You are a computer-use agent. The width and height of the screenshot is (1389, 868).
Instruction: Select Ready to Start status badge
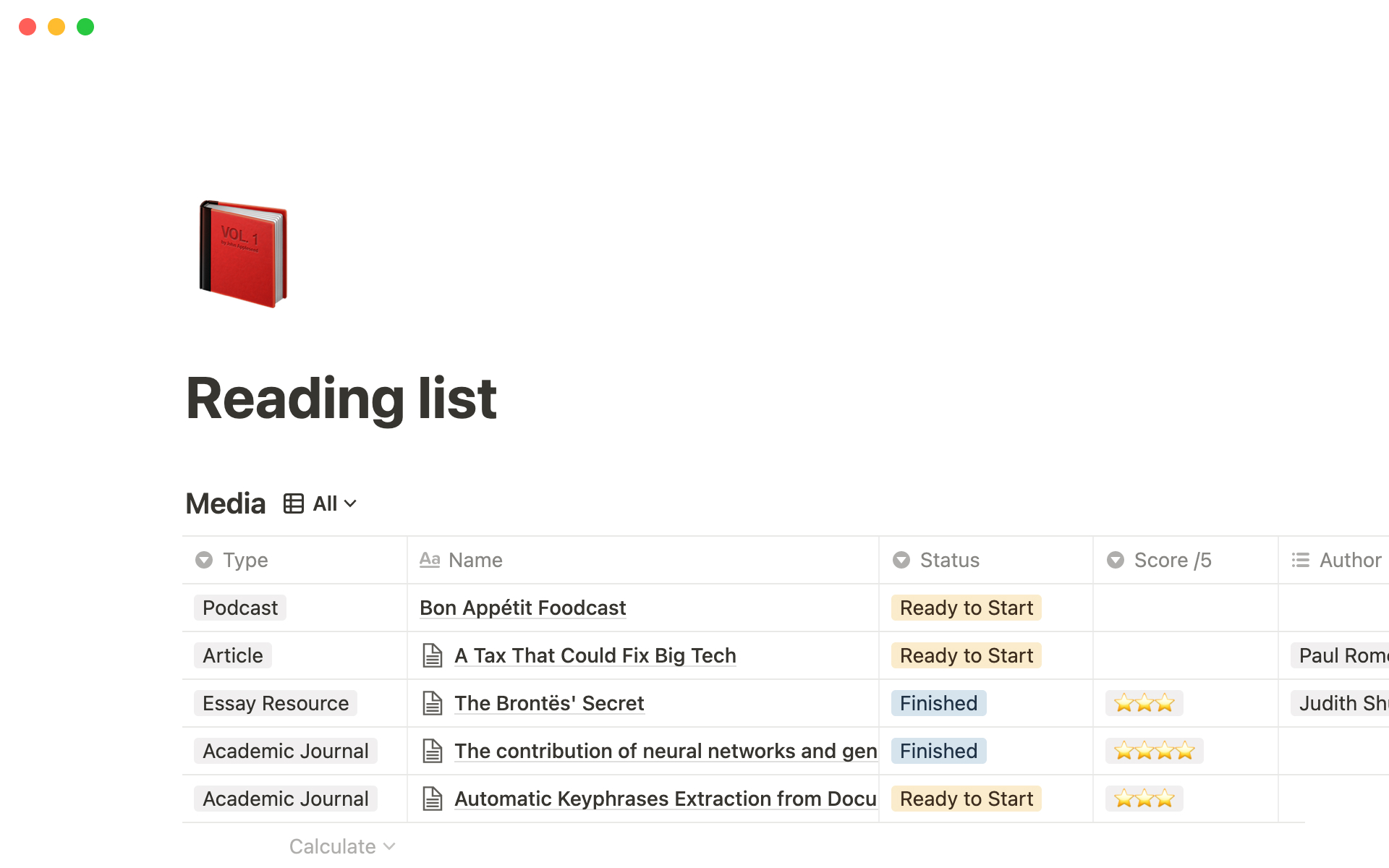click(966, 607)
